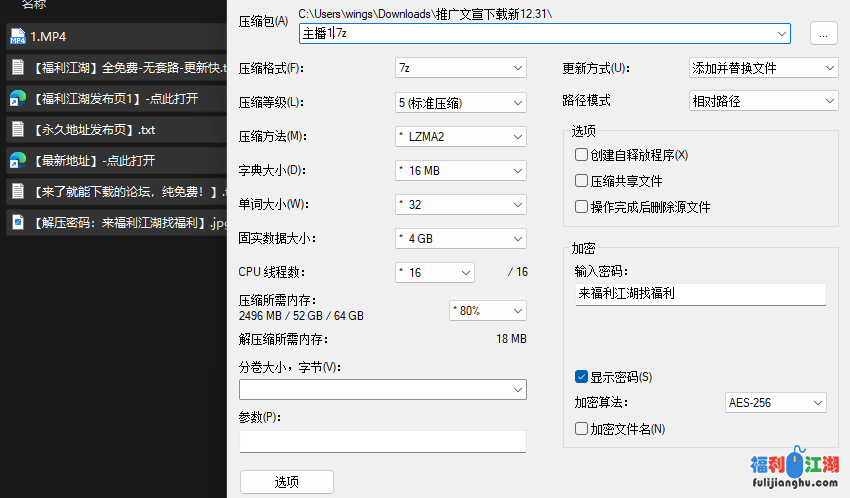This screenshot has width=850, height=498.
Task: Click the 输入密码 password field
Action: tap(700, 294)
